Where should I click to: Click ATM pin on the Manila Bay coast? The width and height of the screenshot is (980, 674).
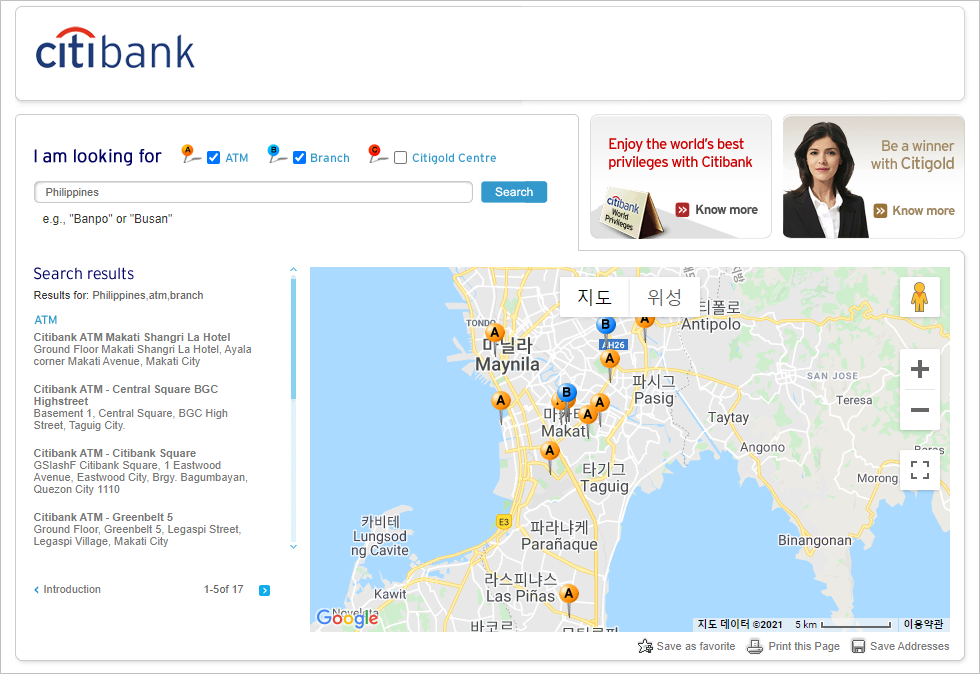coord(501,401)
